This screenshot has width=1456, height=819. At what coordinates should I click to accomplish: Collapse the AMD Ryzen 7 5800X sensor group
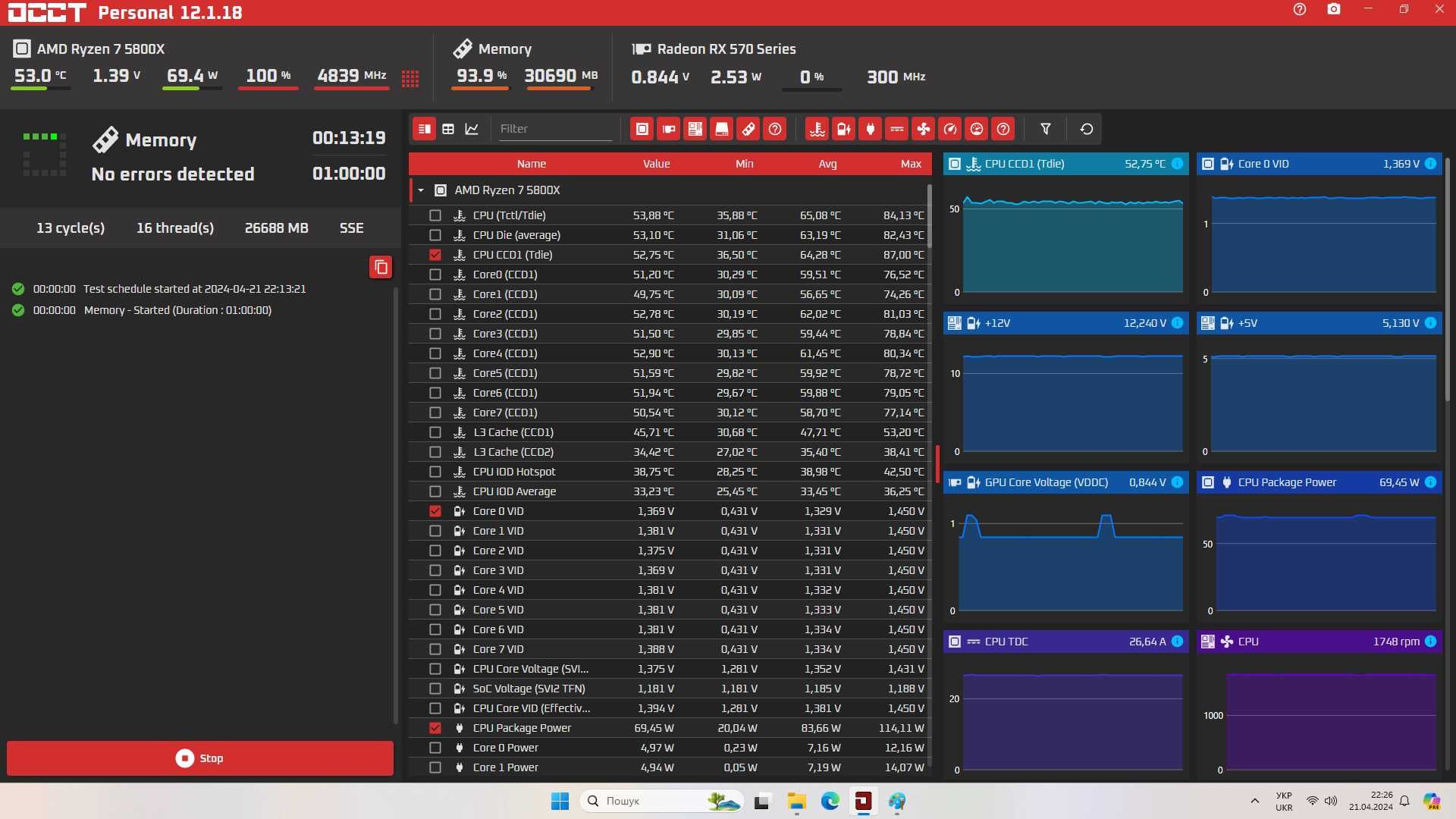pyautogui.click(x=421, y=190)
